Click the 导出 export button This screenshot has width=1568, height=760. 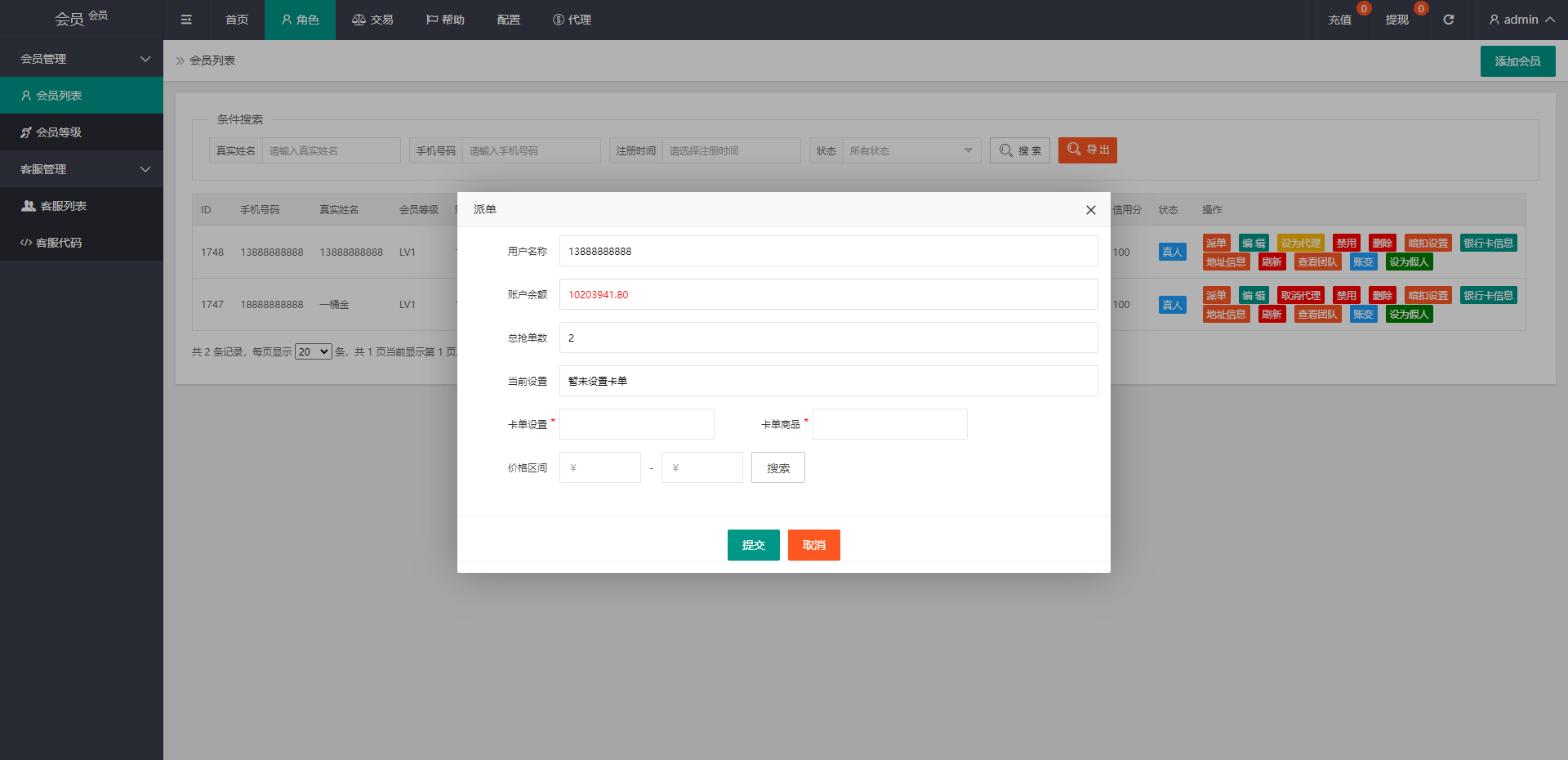[x=1087, y=150]
